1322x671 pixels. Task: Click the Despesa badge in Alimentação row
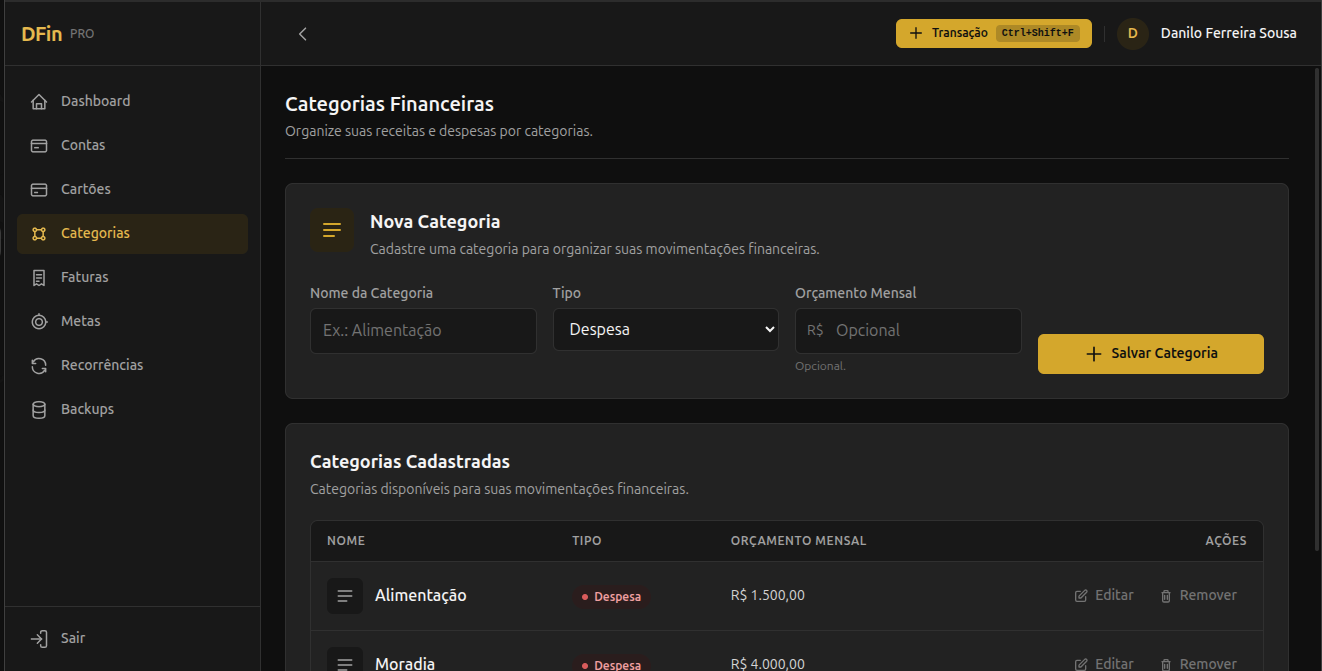[x=611, y=597]
